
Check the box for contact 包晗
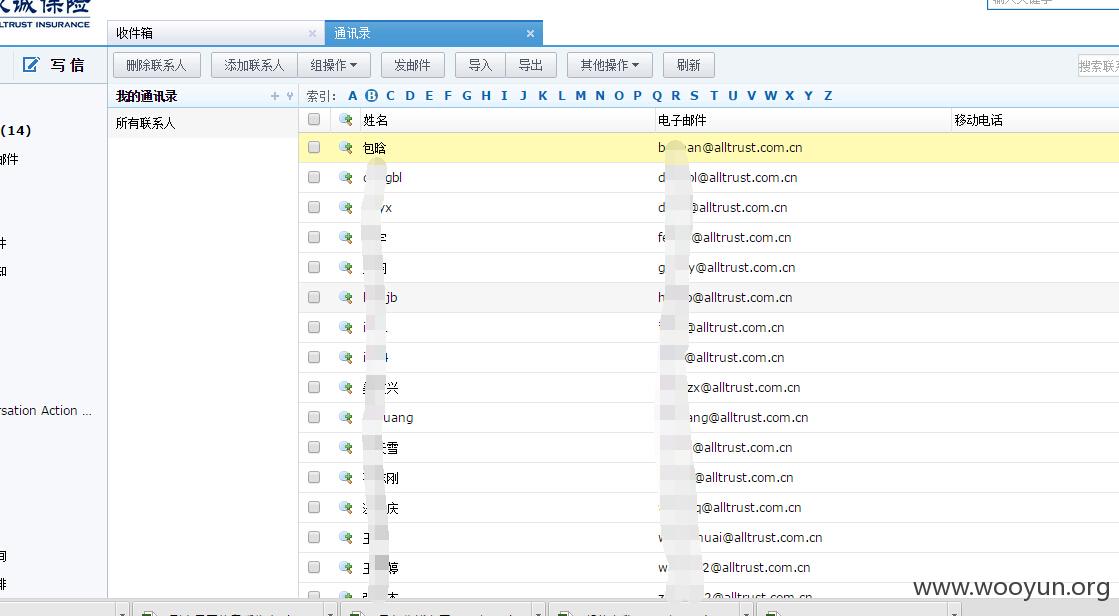pos(314,147)
